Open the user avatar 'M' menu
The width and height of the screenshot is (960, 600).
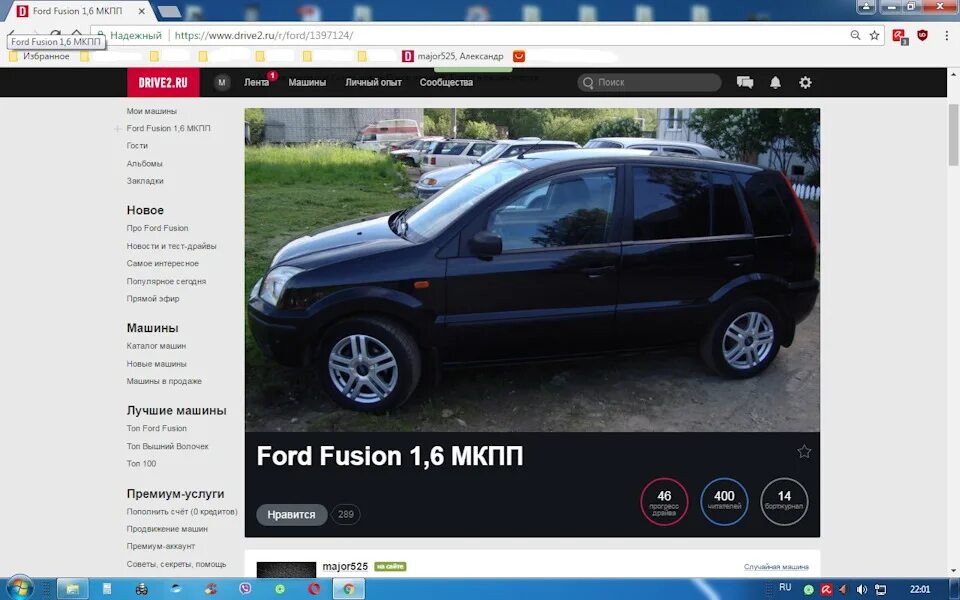click(222, 82)
